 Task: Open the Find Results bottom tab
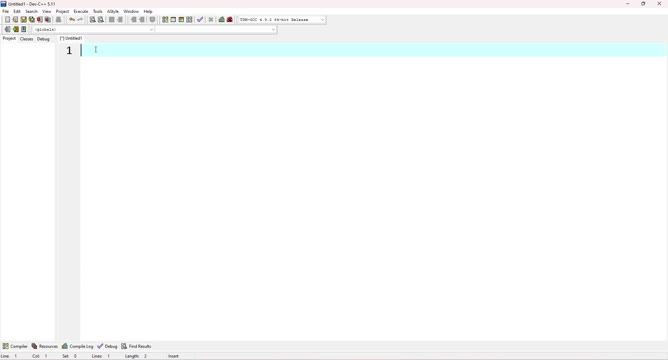[136, 346]
